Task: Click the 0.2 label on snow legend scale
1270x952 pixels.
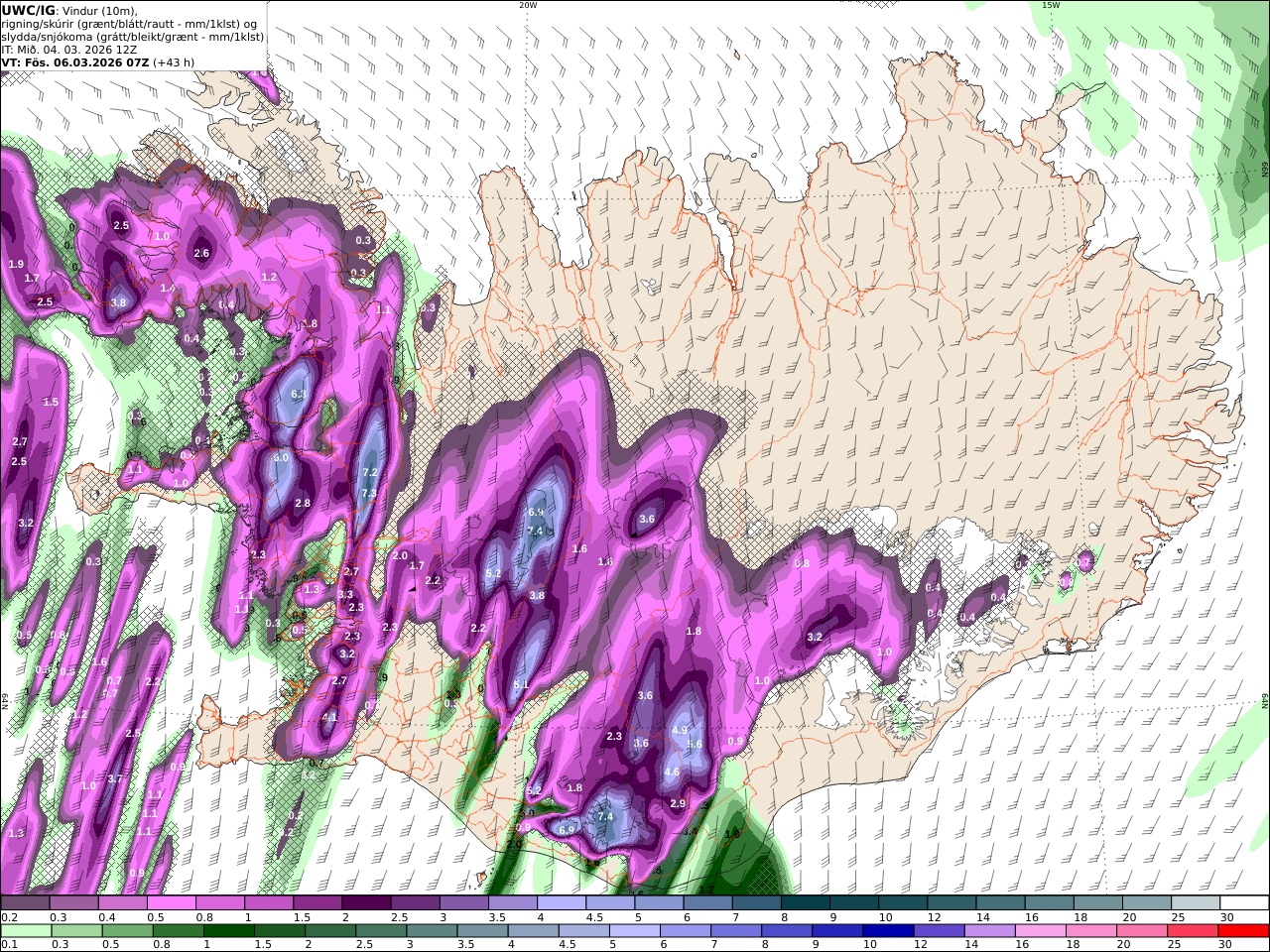Action: click(x=9, y=917)
